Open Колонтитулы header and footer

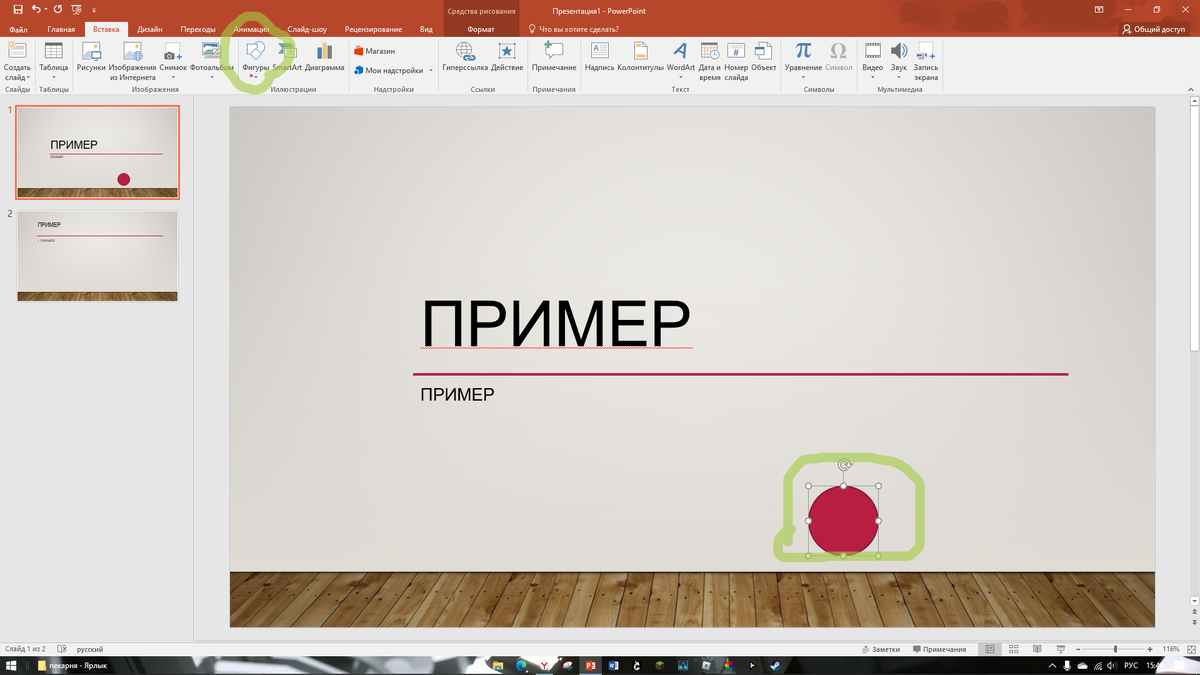pos(640,59)
